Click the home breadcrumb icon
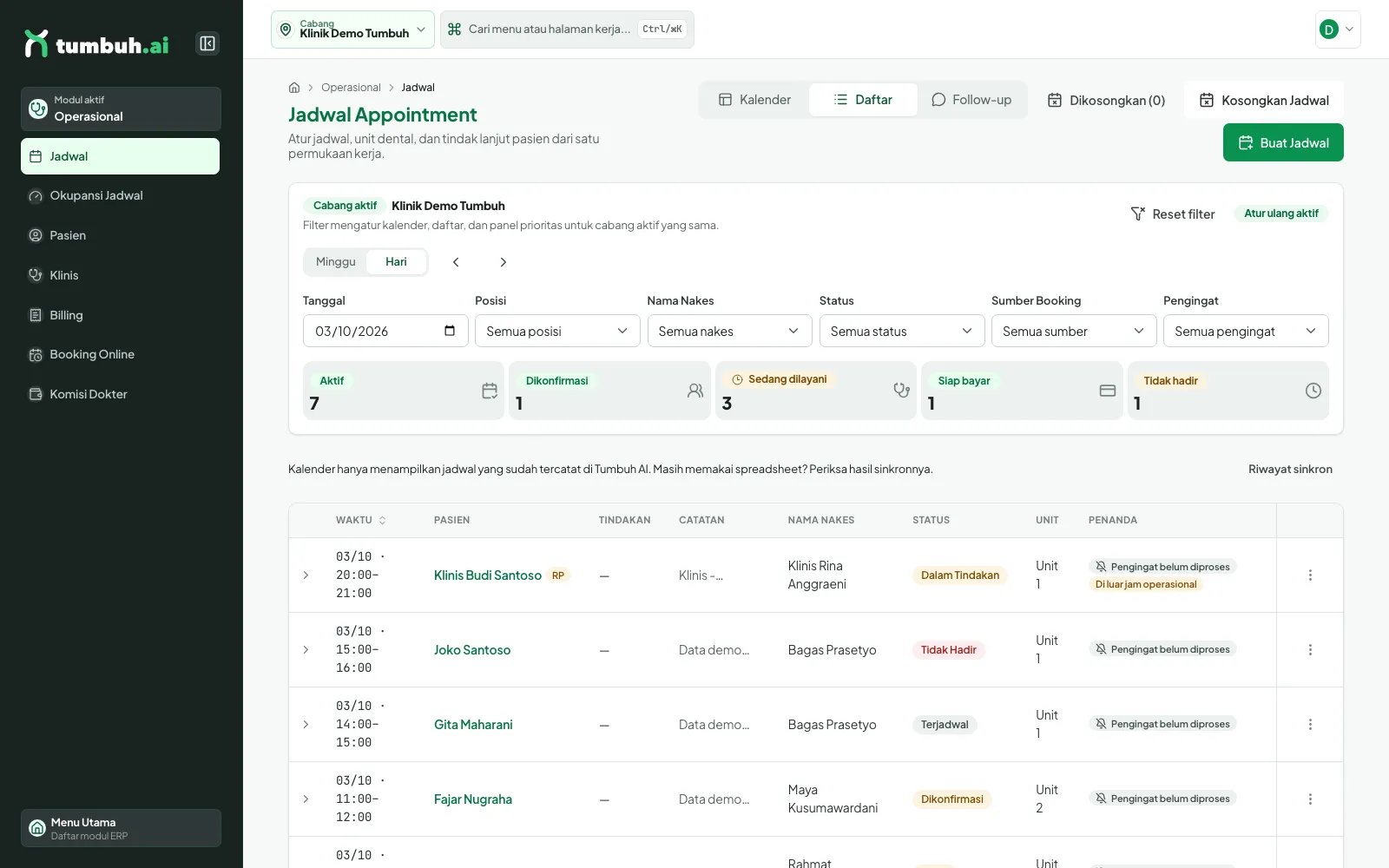 click(294, 88)
